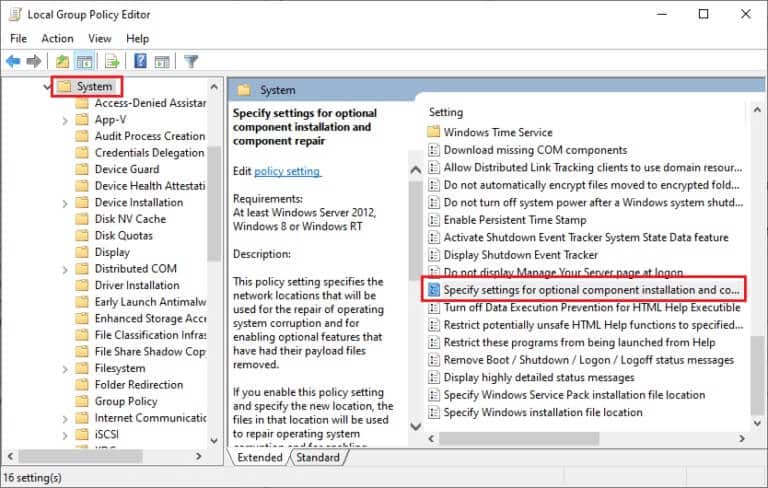Select Display highly detailed status messages
Viewport: 768px width, 488px height.
click(531, 378)
